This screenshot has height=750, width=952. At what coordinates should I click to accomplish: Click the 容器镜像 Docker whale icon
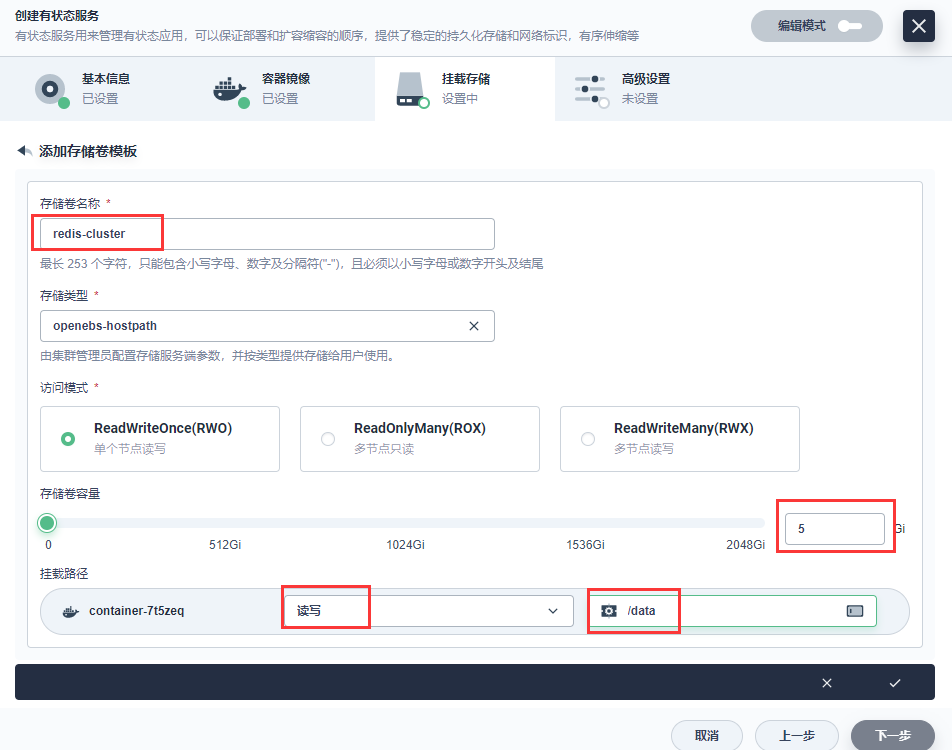click(x=231, y=88)
